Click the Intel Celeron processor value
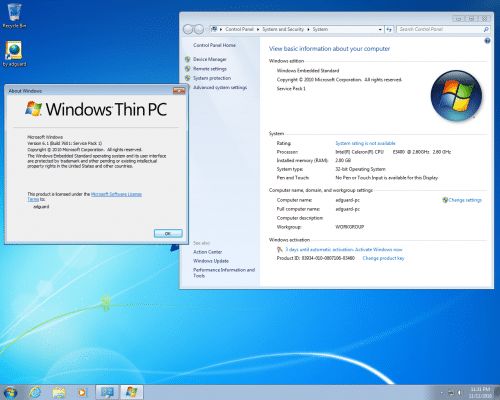 [x=393, y=152]
